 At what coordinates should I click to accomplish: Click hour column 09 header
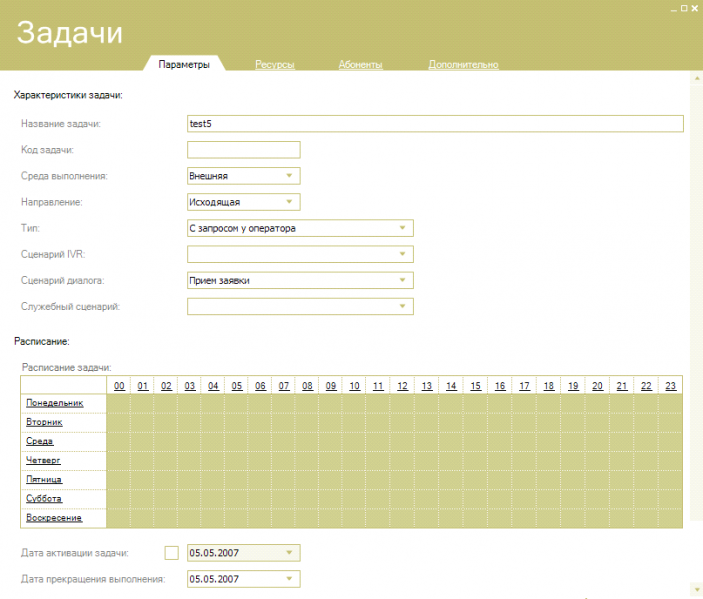(x=331, y=386)
